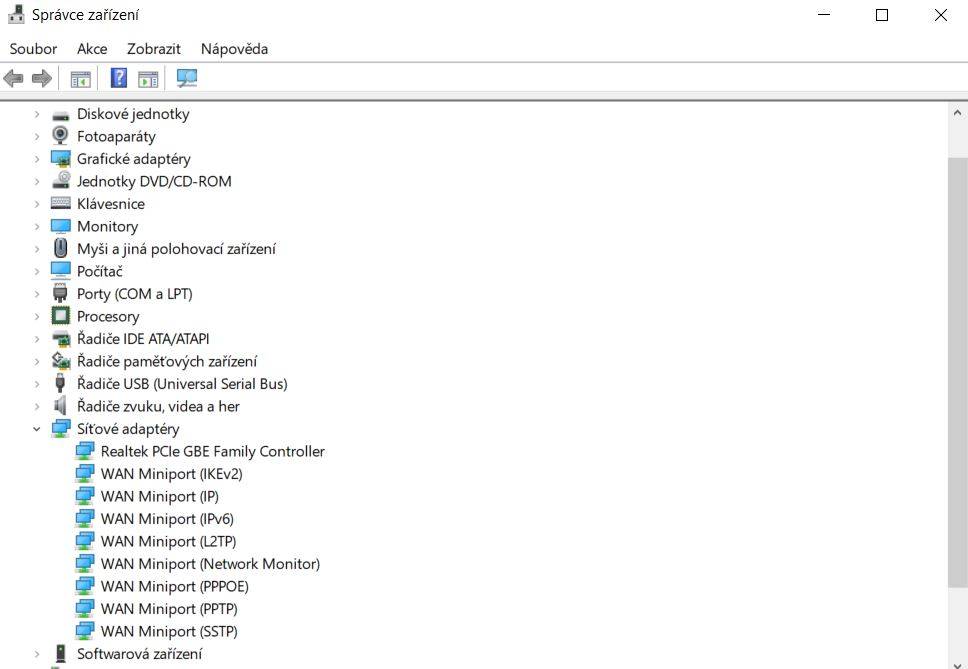Expand the Jednotky DVD/CD-ROM category
Screen dimensions: 968x669
coord(36,181)
